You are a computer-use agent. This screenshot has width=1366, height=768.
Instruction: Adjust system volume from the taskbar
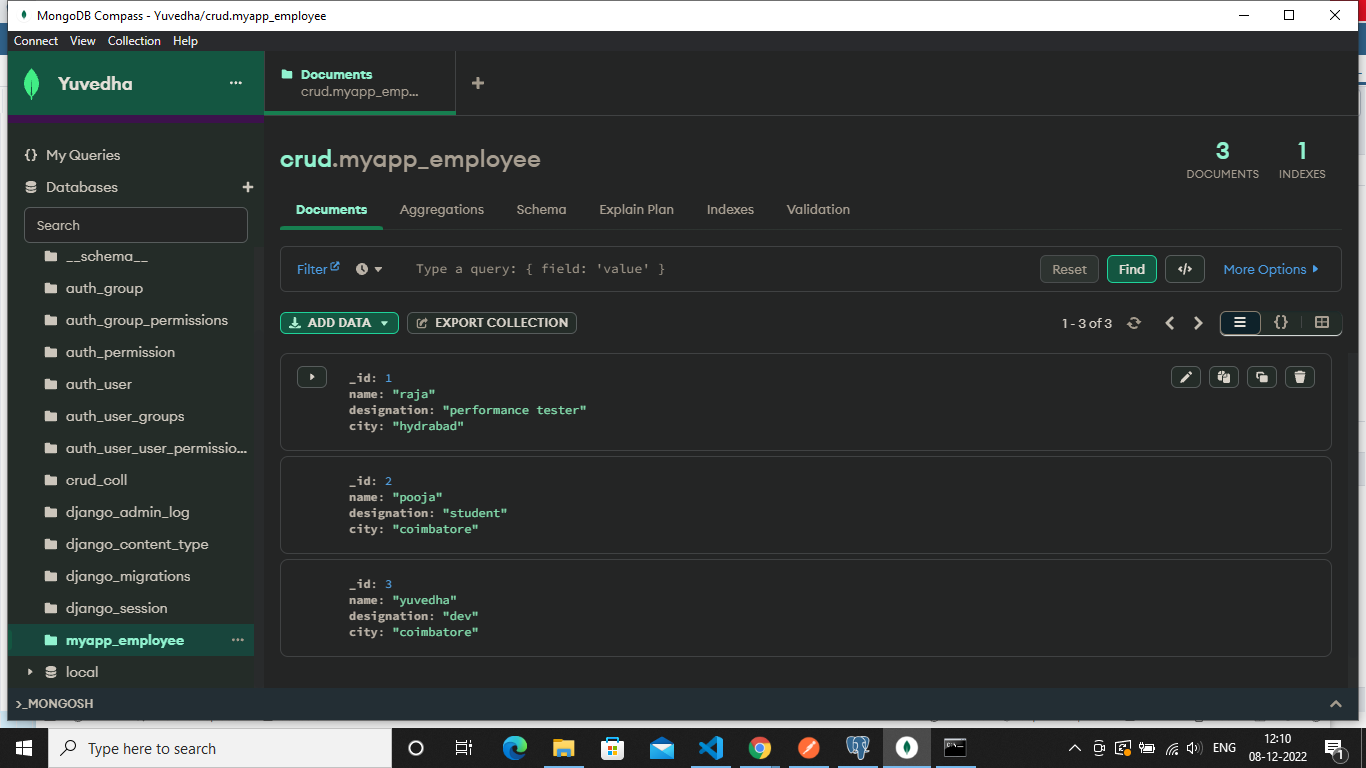[x=1194, y=748]
